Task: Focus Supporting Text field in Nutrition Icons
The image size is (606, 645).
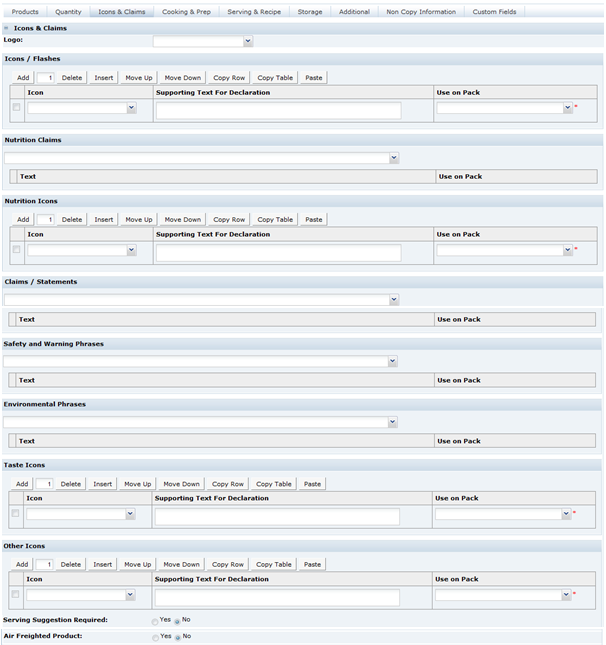Action: tap(279, 253)
